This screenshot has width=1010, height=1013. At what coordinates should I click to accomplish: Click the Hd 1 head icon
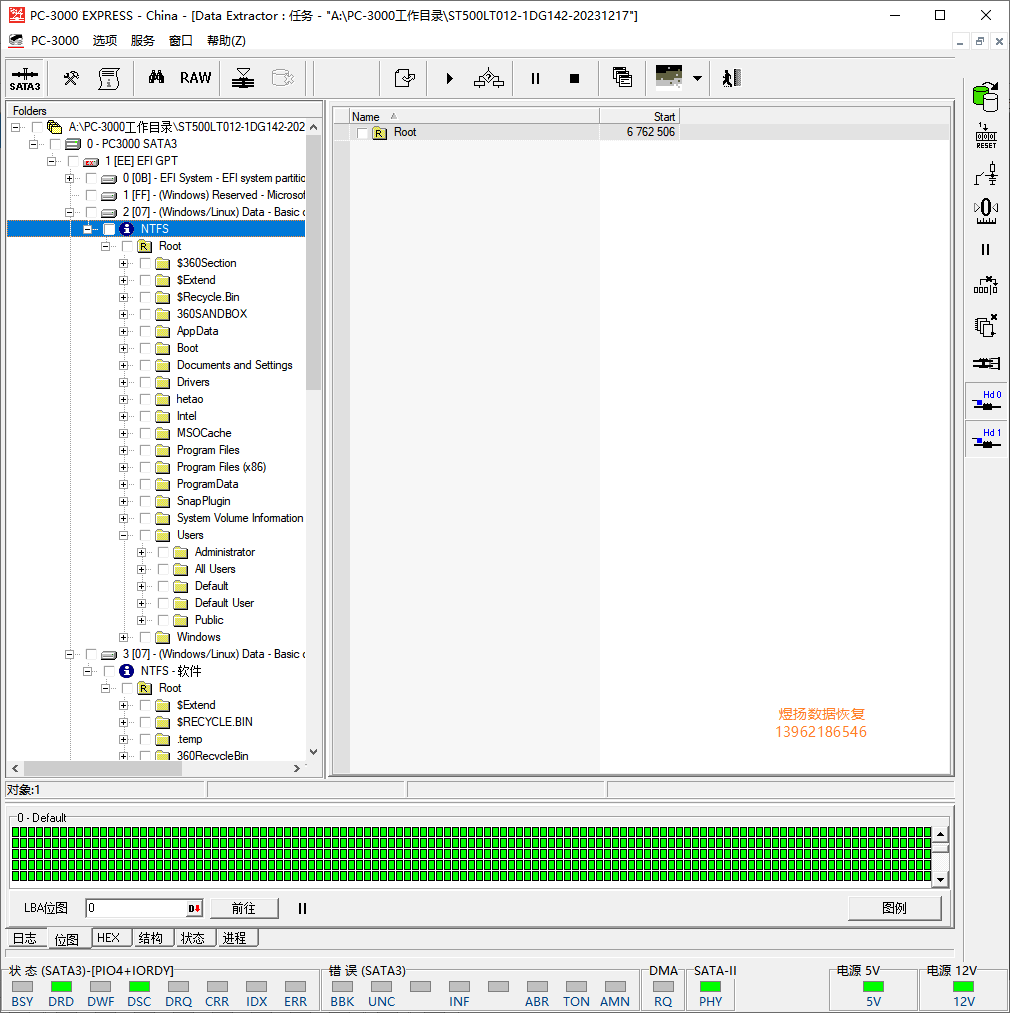[987, 439]
